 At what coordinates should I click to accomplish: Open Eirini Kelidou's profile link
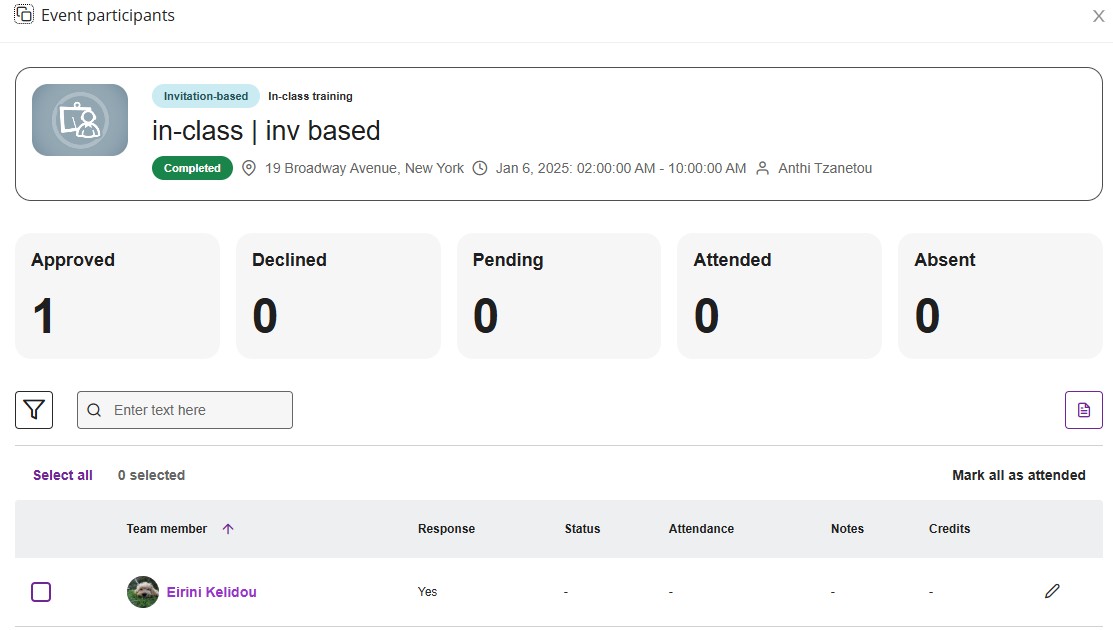pos(212,592)
